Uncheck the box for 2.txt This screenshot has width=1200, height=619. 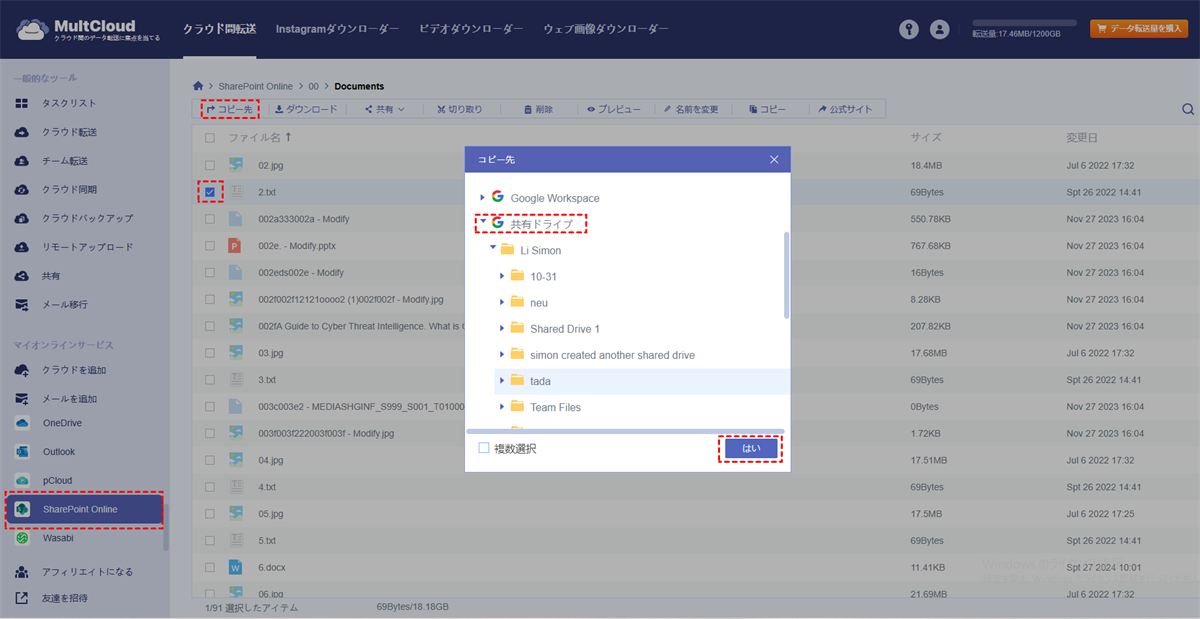pos(210,191)
